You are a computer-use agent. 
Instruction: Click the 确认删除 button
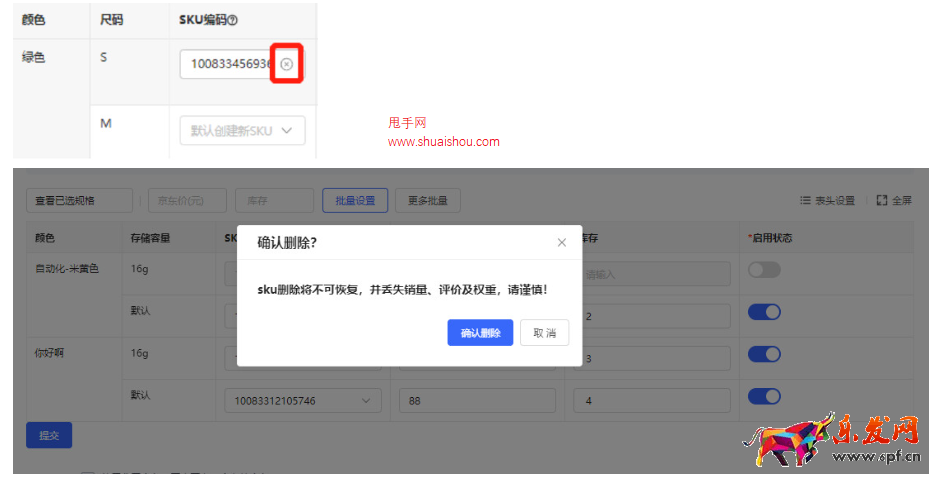(x=480, y=333)
